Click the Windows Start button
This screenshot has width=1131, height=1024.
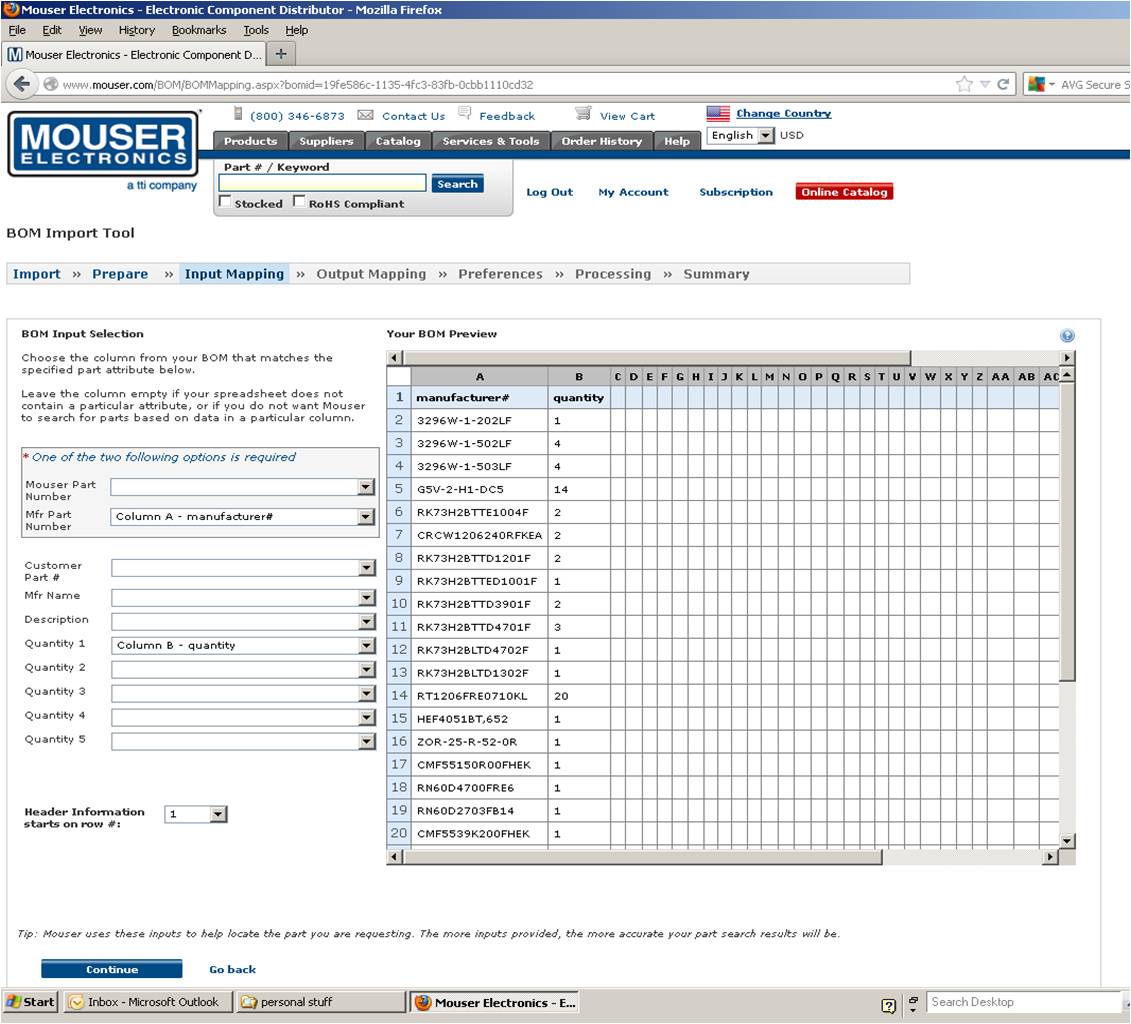(30, 1002)
